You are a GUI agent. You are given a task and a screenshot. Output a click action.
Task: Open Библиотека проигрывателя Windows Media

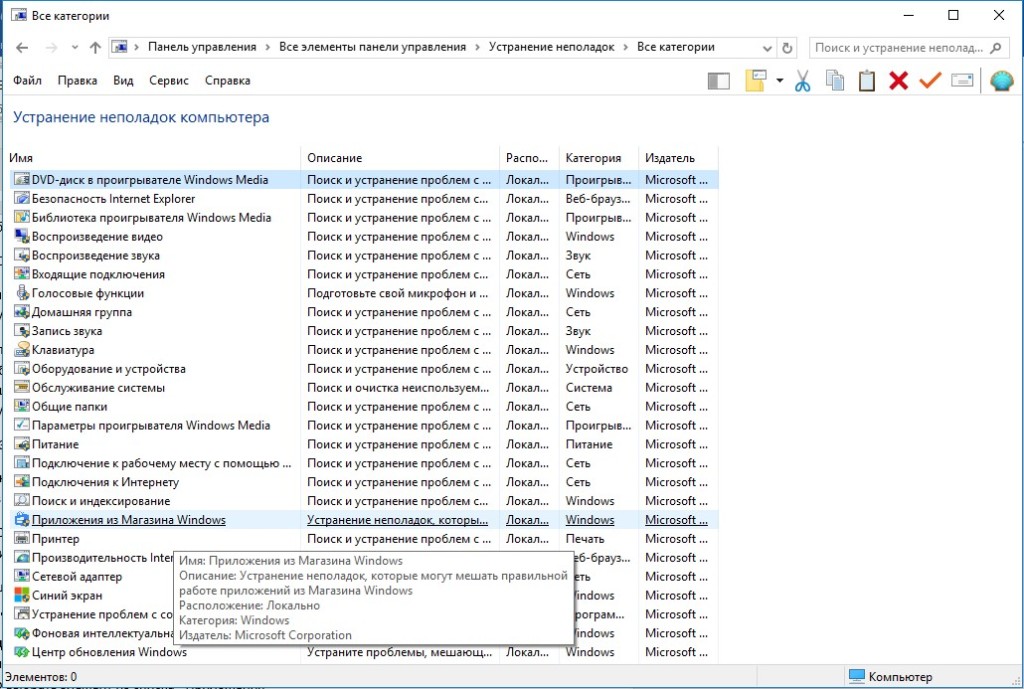[152, 217]
